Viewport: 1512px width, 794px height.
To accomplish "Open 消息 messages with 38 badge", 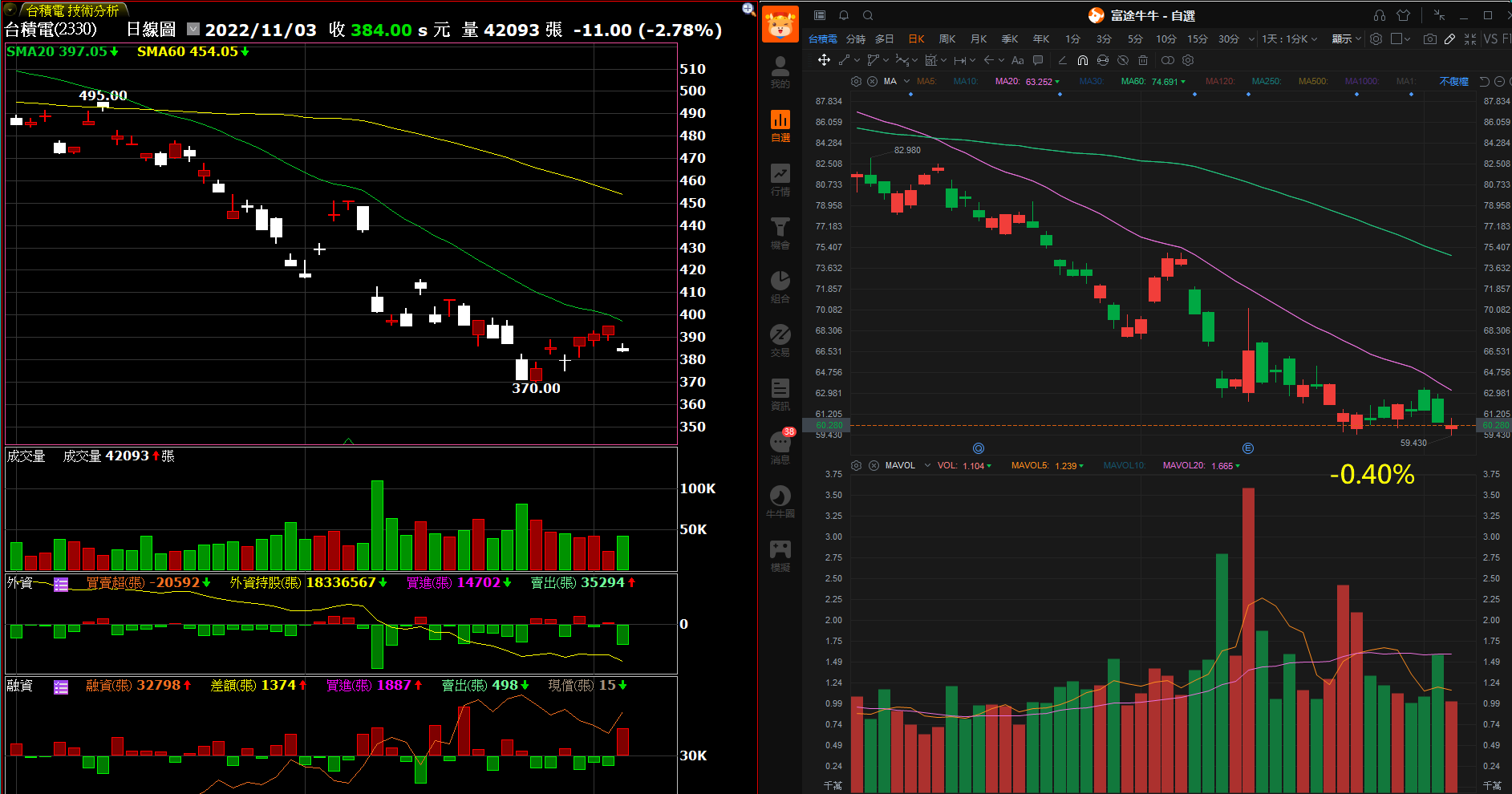I will [x=780, y=448].
